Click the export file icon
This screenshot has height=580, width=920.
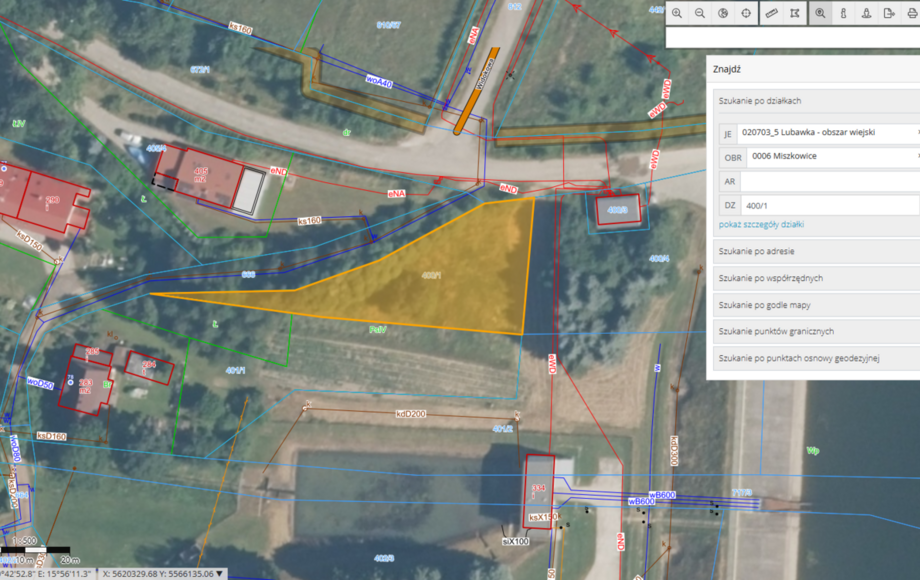point(889,13)
